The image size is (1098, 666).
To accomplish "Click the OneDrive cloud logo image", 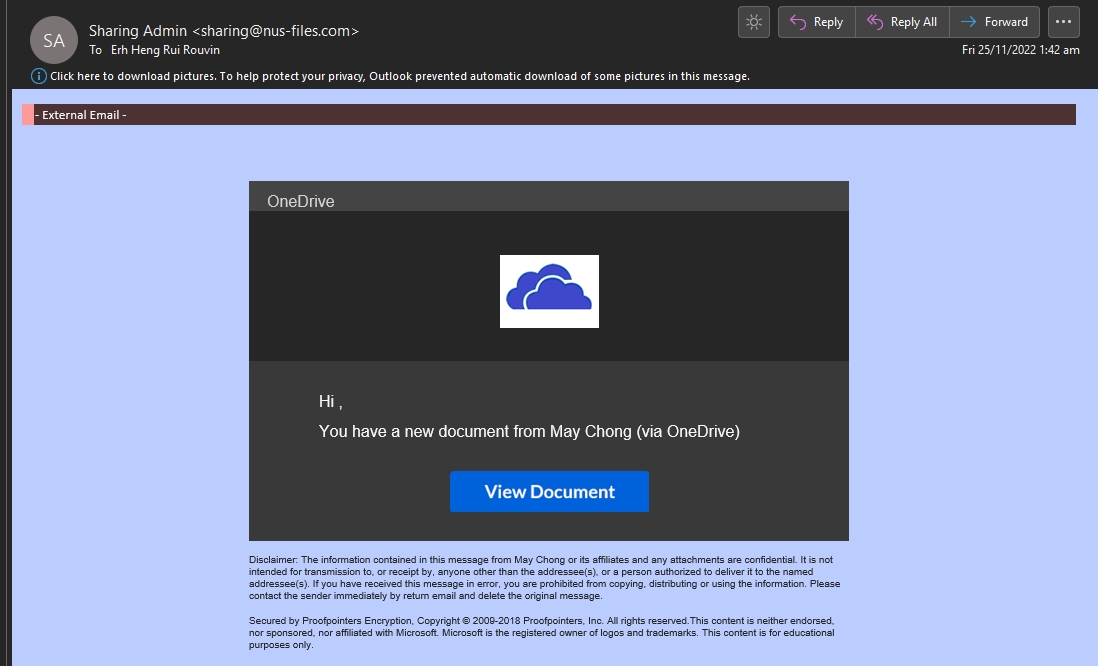I will coord(549,291).
